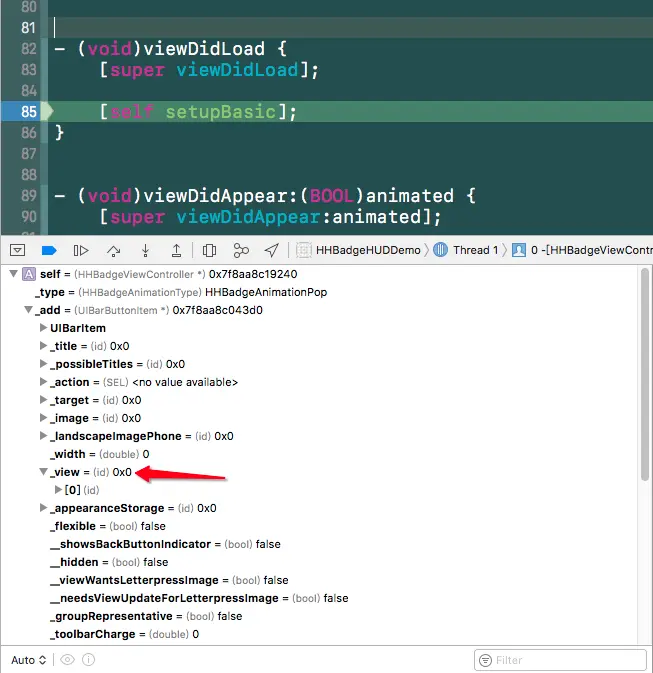Open the Simulate Location menu
The width and height of the screenshot is (653, 673).
tap(272, 250)
